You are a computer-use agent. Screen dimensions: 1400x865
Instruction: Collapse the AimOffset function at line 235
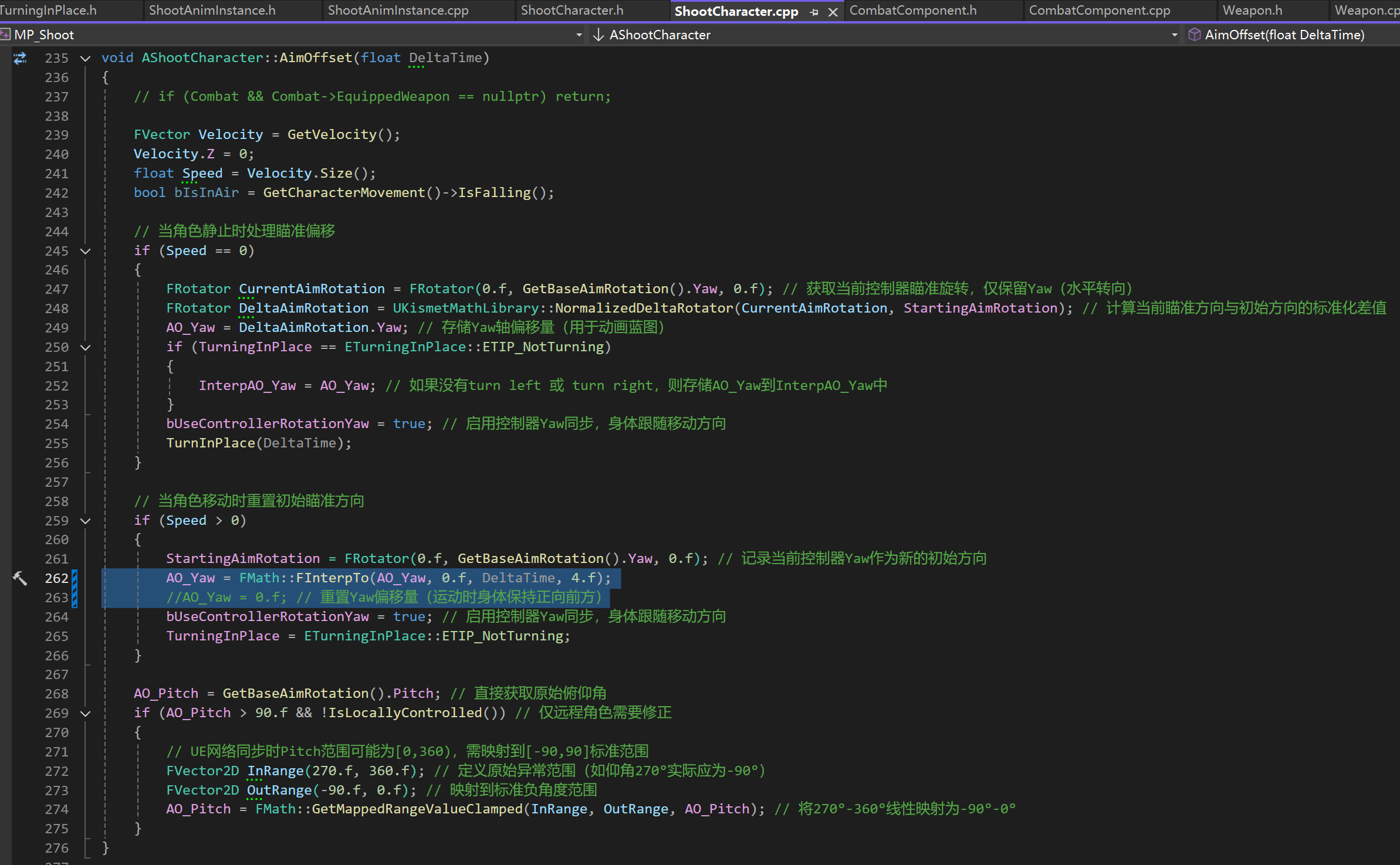85,58
